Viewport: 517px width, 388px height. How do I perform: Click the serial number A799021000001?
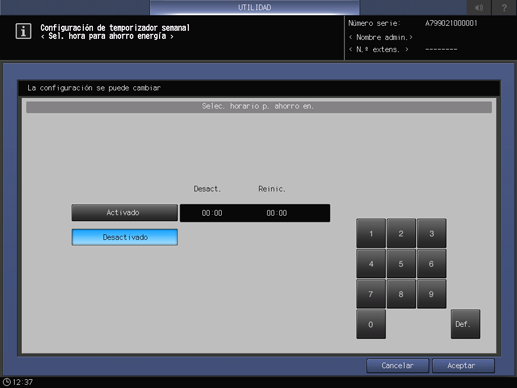451,23
